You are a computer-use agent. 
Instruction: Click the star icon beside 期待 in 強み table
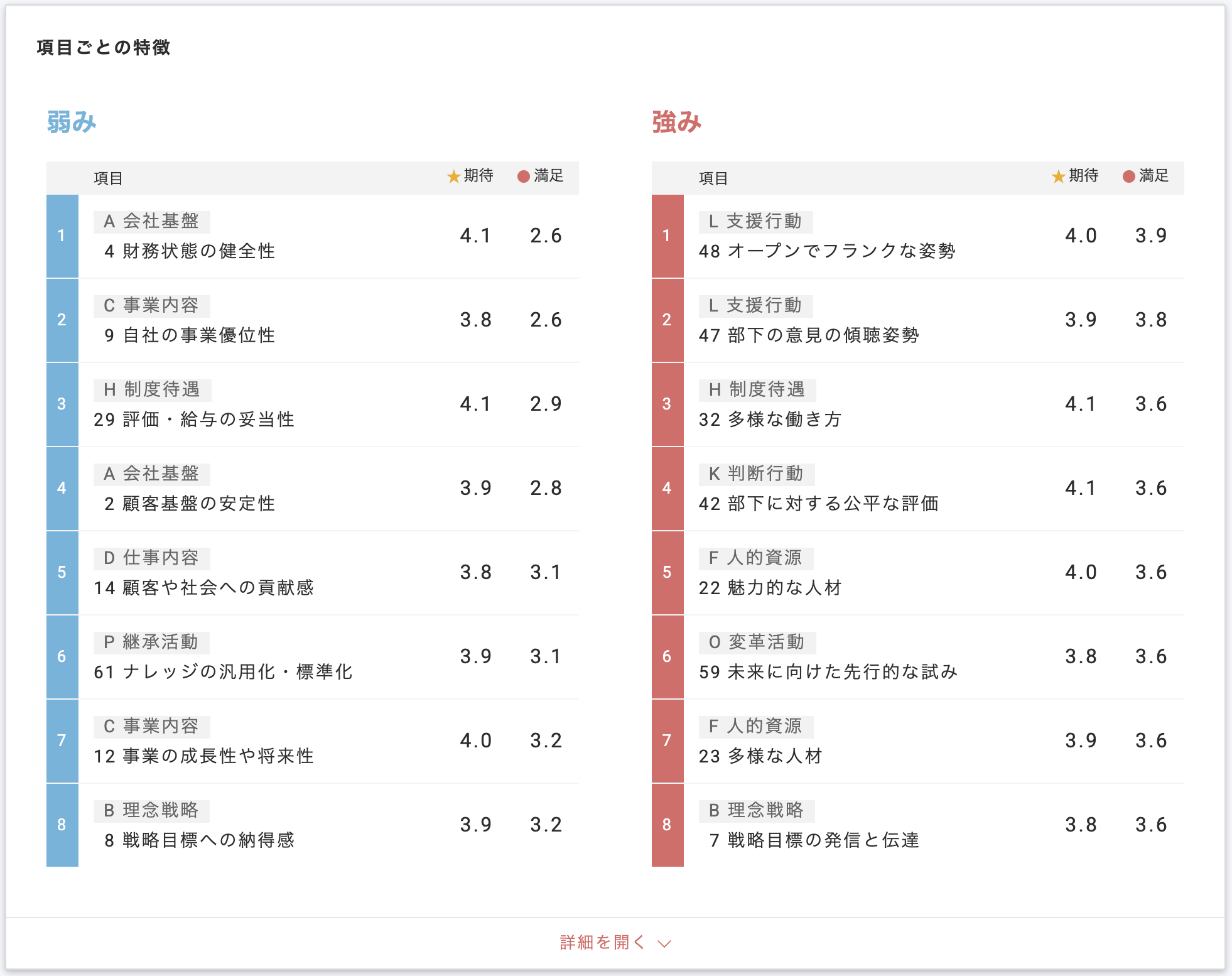1059,177
